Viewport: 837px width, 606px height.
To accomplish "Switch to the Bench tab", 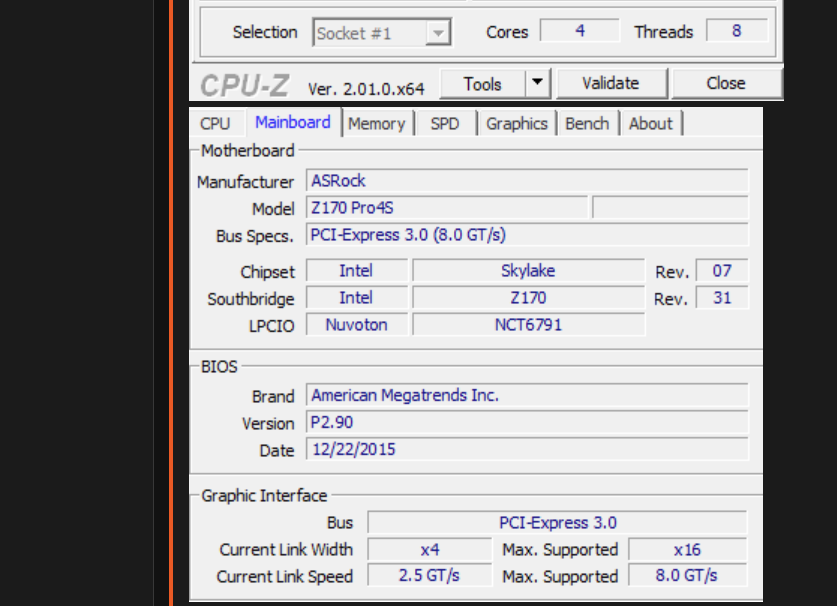I will click(587, 124).
